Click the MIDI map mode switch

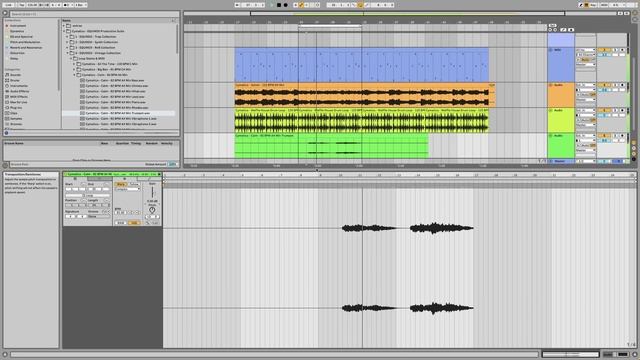coord(604,5)
